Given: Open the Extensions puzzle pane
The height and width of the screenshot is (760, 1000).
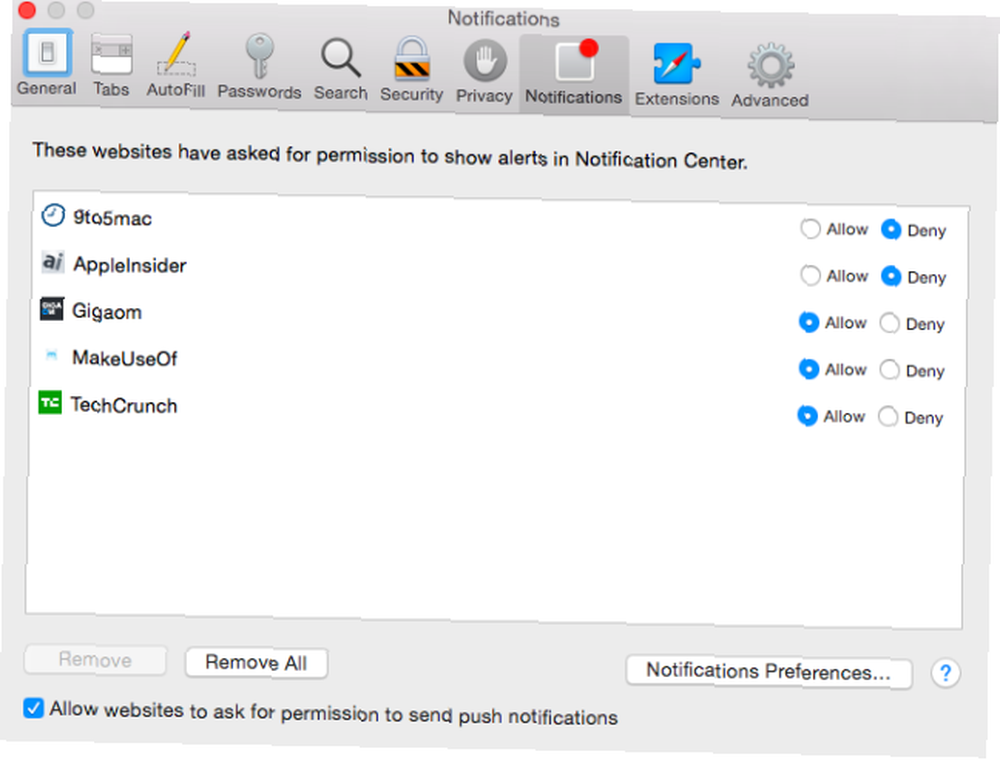Looking at the screenshot, I should (677, 75).
